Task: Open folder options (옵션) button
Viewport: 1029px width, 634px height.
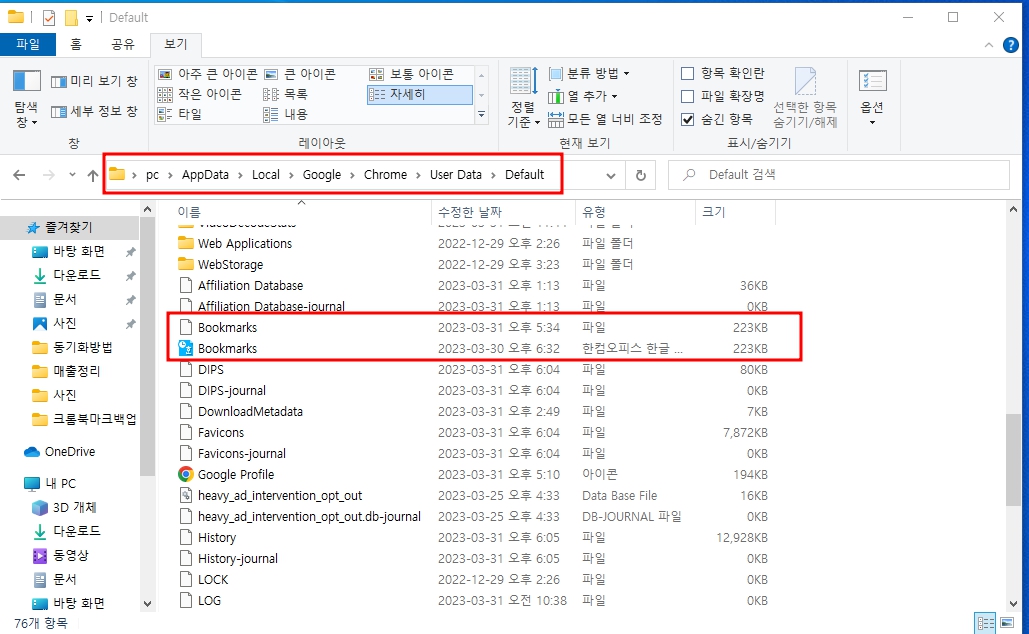Action: coord(872,97)
